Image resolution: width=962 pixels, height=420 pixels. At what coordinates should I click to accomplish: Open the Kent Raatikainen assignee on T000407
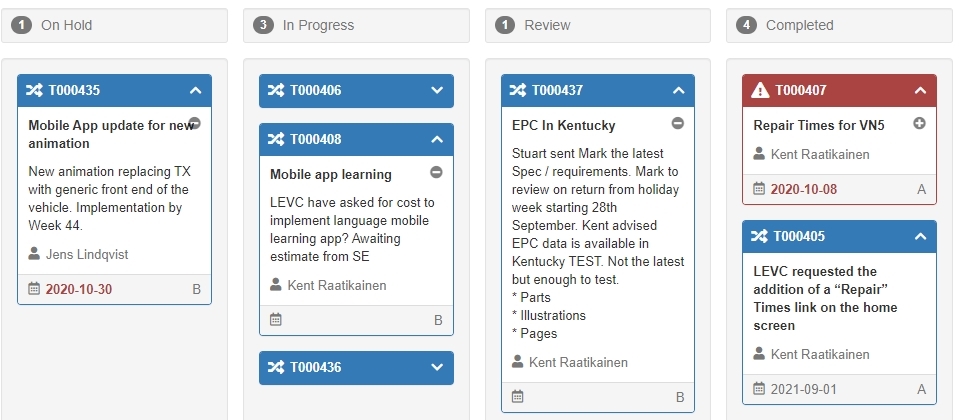pos(819,154)
